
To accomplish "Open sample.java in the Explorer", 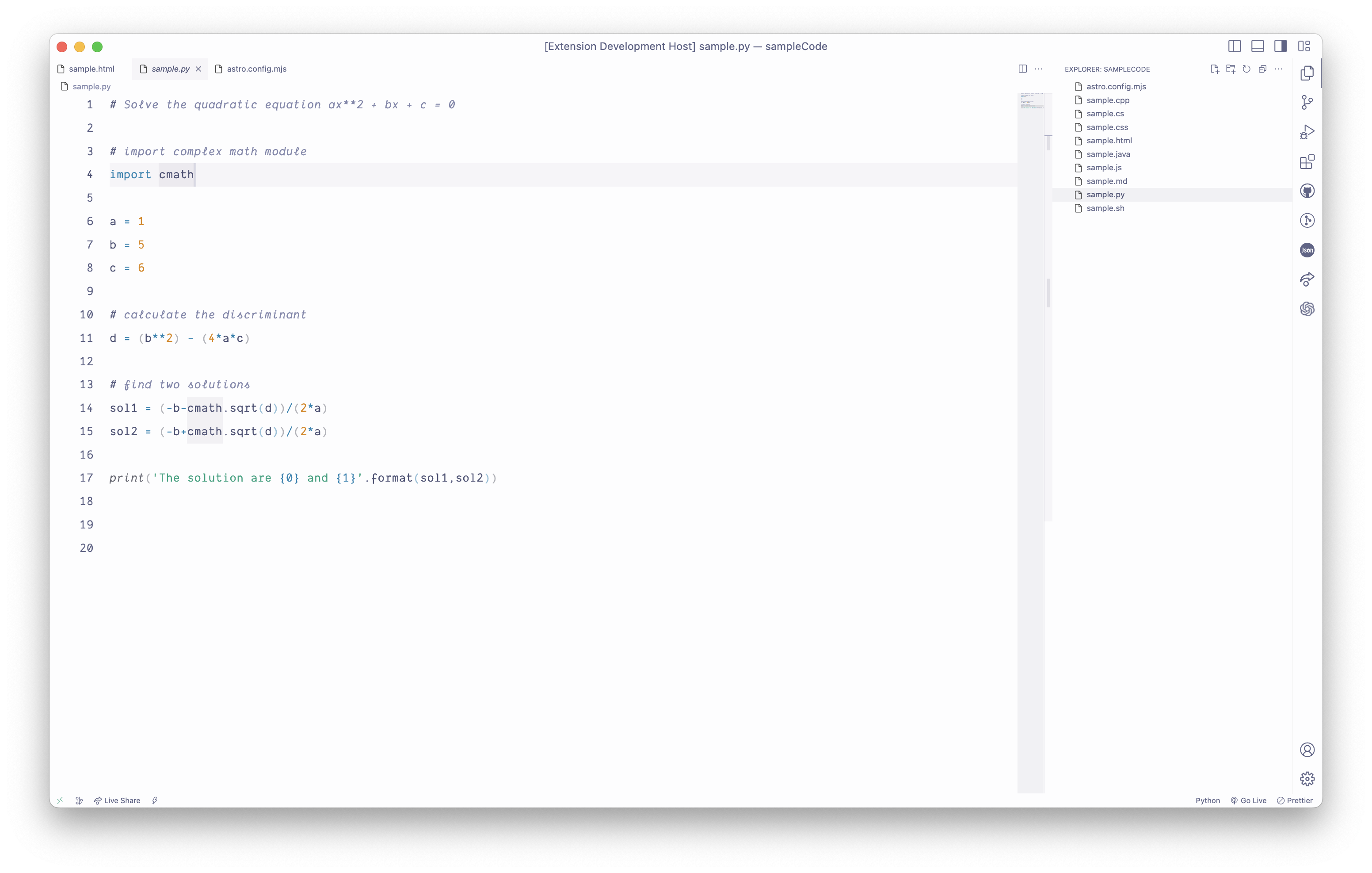I will [x=1108, y=154].
